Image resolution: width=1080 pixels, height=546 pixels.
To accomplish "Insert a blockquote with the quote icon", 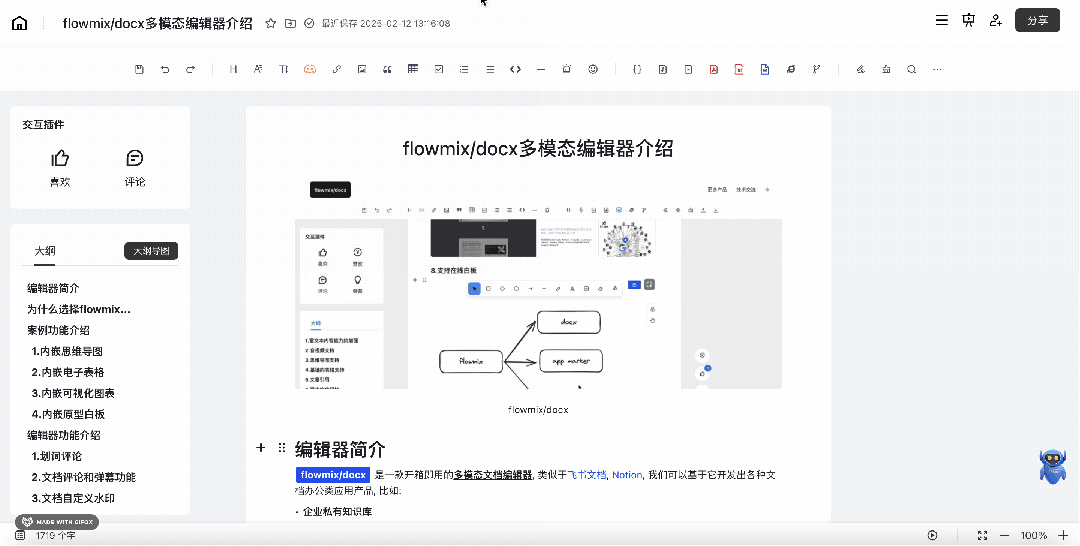I will (387, 70).
